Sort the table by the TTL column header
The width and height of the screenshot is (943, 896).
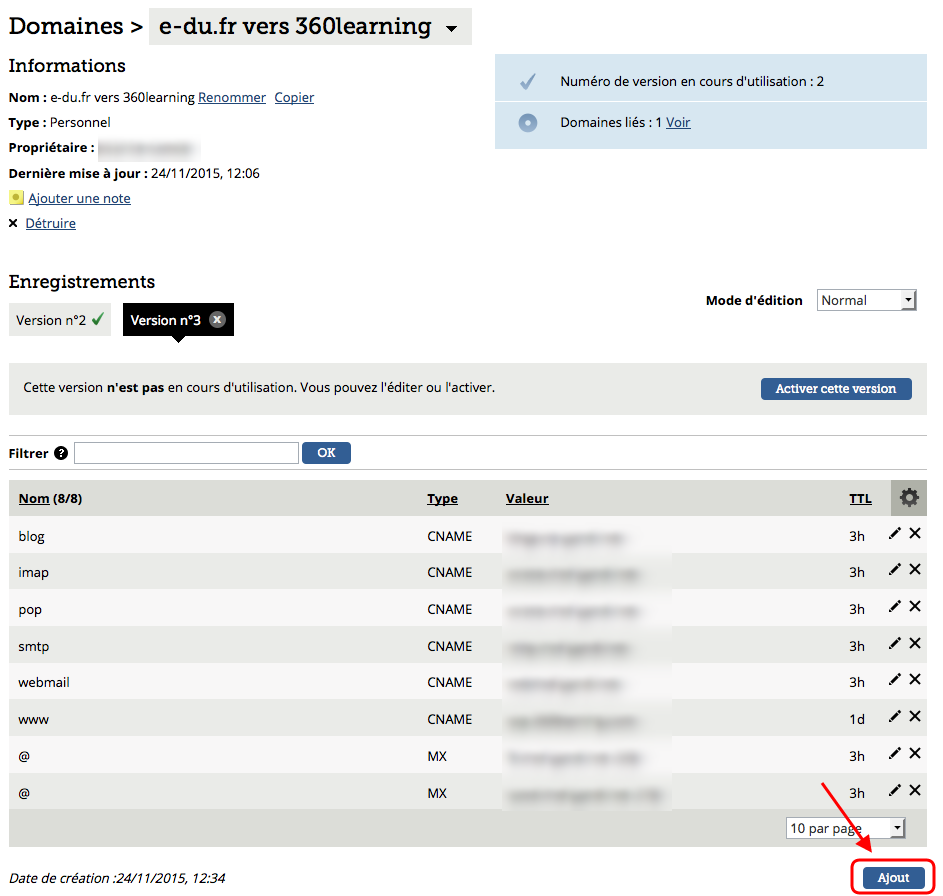point(860,498)
